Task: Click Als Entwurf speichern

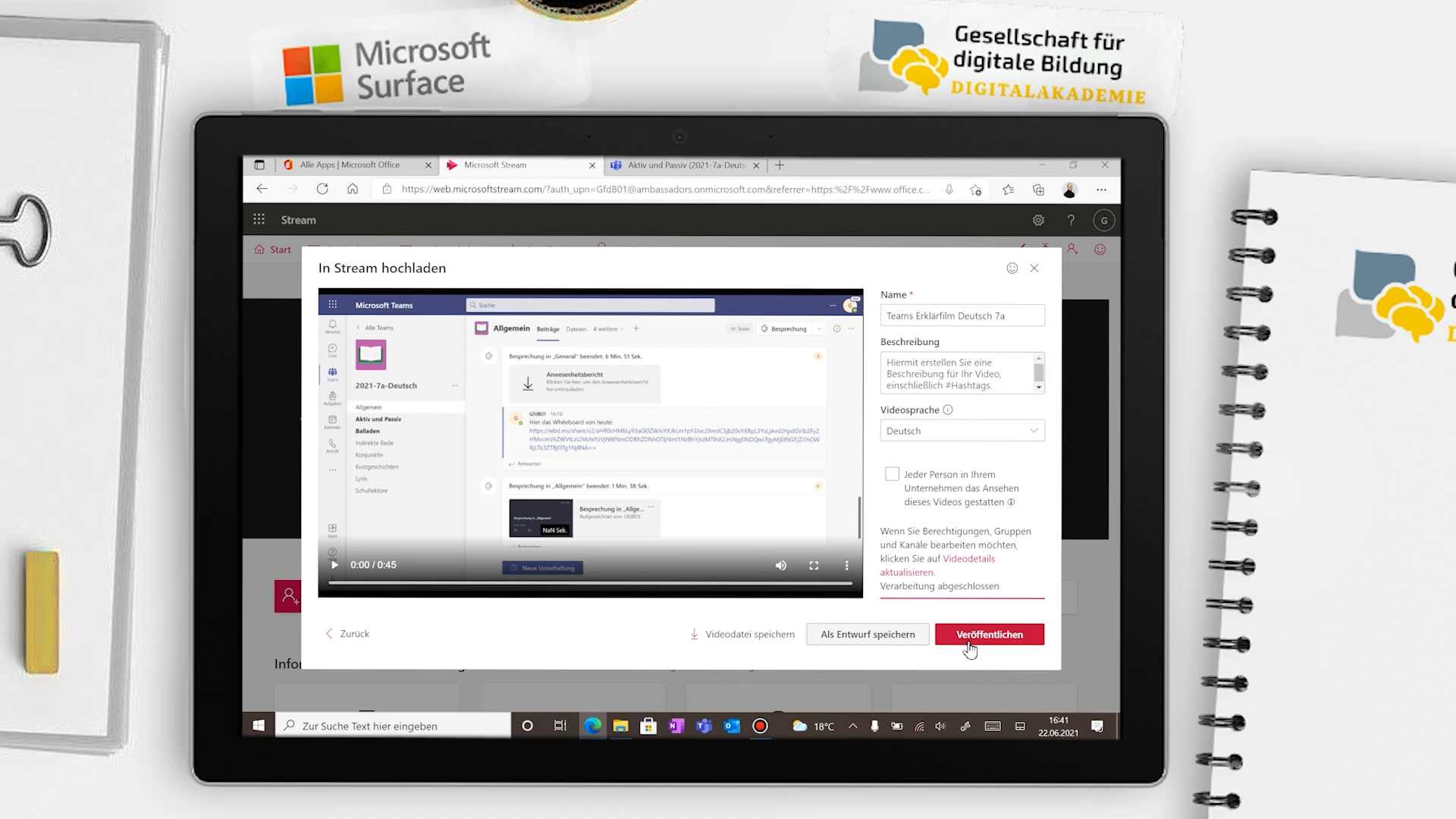Action: pyautogui.click(x=868, y=635)
